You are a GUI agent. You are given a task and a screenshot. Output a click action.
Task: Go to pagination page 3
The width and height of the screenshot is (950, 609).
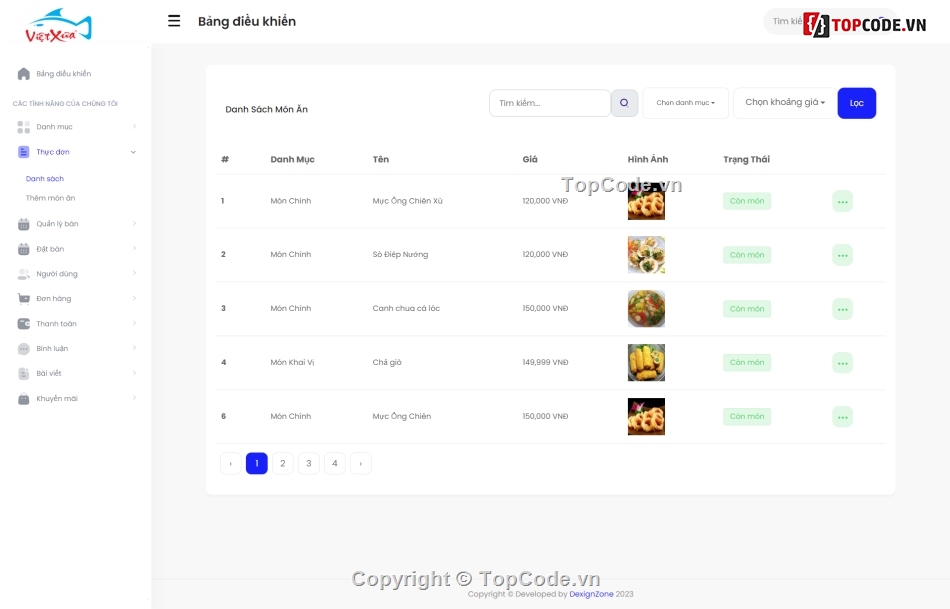tap(309, 464)
